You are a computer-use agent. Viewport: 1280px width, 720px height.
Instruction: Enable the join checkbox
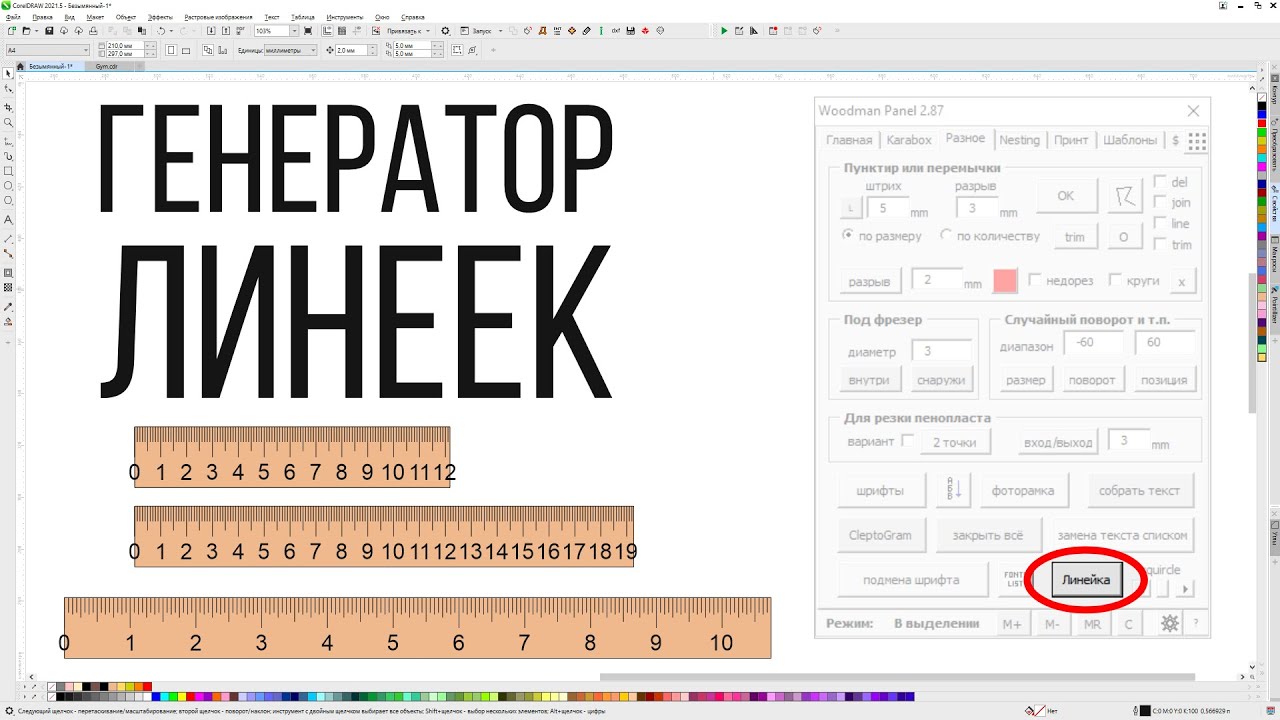pyautogui.click(x=1160, y=202)
